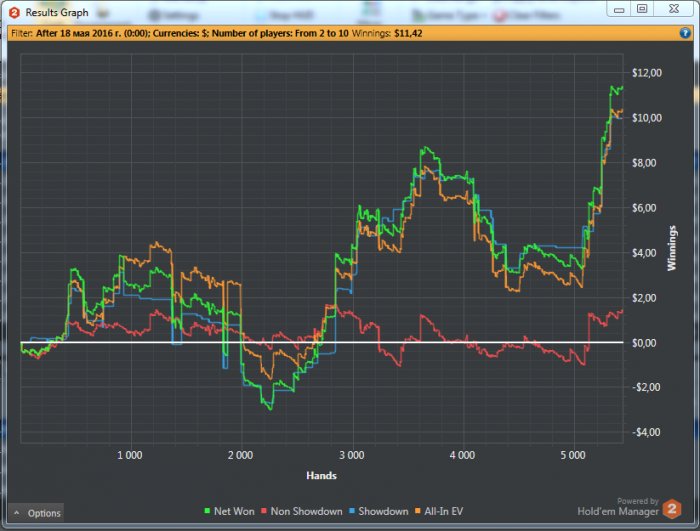The image size is (700, 531).
Task: Maximize the Results Graph window
Action: coord(642,9)
